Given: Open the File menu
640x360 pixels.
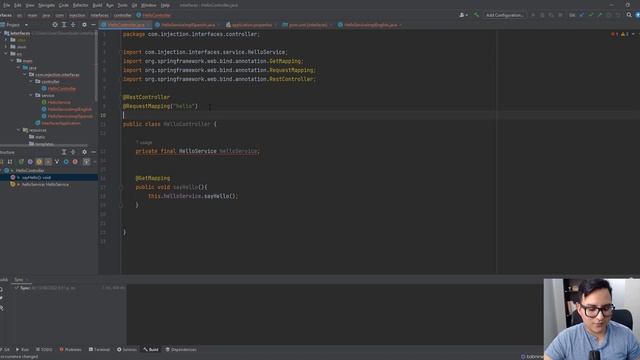Looking at the screenshot, I should point(6,5).
